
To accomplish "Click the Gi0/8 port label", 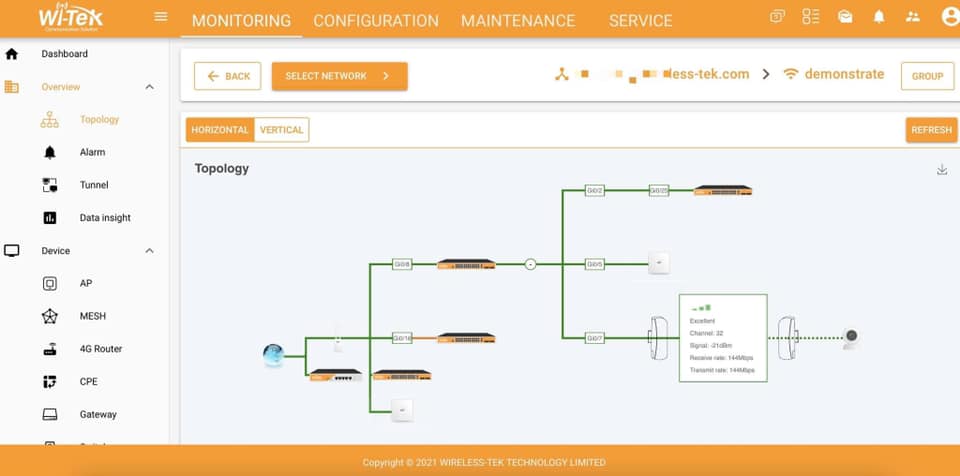I will 402,264.
